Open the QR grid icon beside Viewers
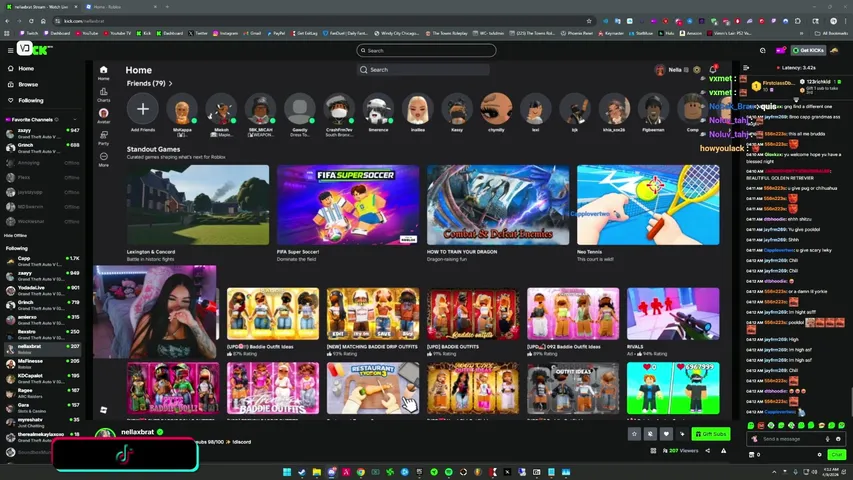Image resolution: width=853 pixels, height=480 pixels. click(653, 451)
